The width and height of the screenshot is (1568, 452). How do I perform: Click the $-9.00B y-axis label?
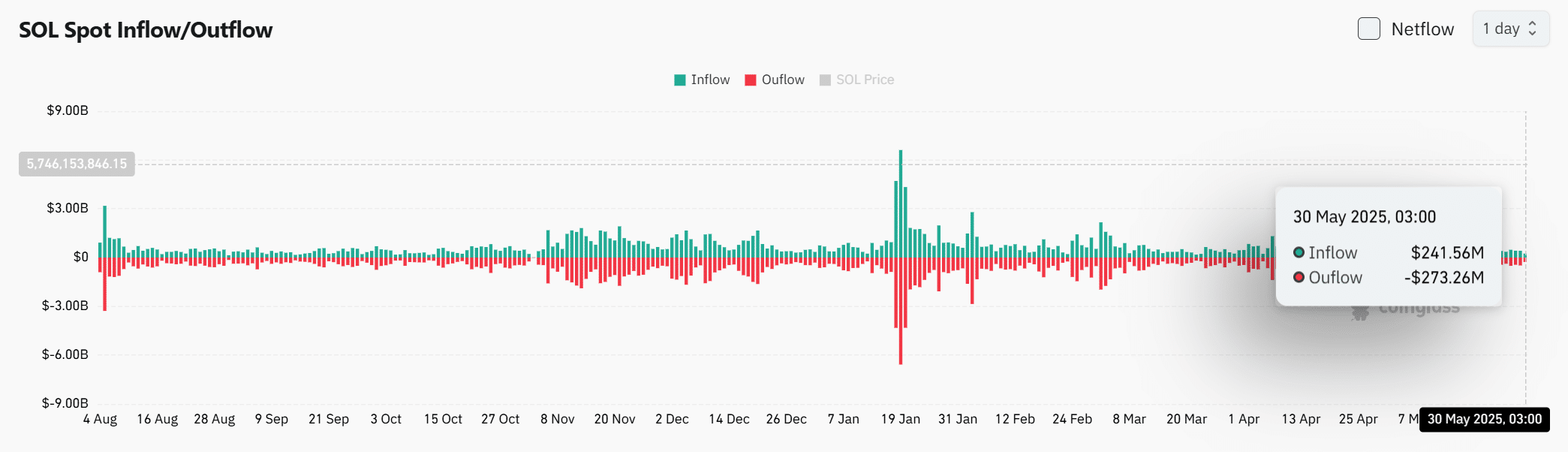(65, 403)
